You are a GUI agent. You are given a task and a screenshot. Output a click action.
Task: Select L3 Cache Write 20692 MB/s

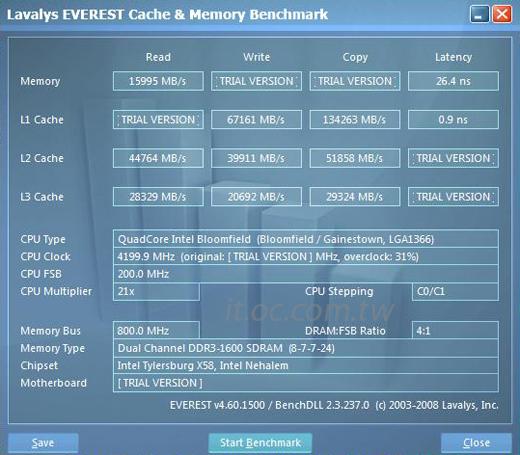256,197
